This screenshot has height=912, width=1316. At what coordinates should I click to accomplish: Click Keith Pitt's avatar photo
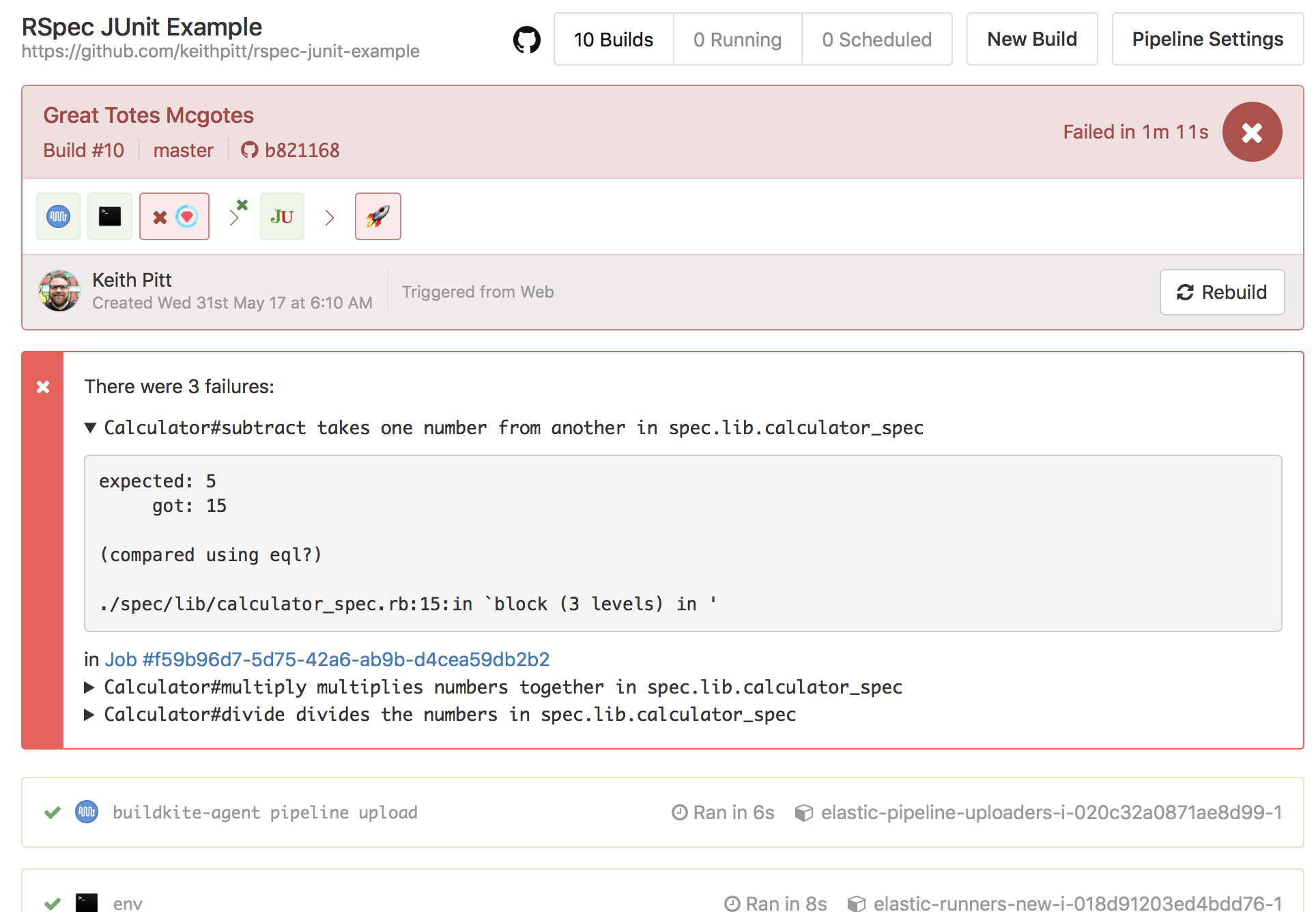(59, 291)
